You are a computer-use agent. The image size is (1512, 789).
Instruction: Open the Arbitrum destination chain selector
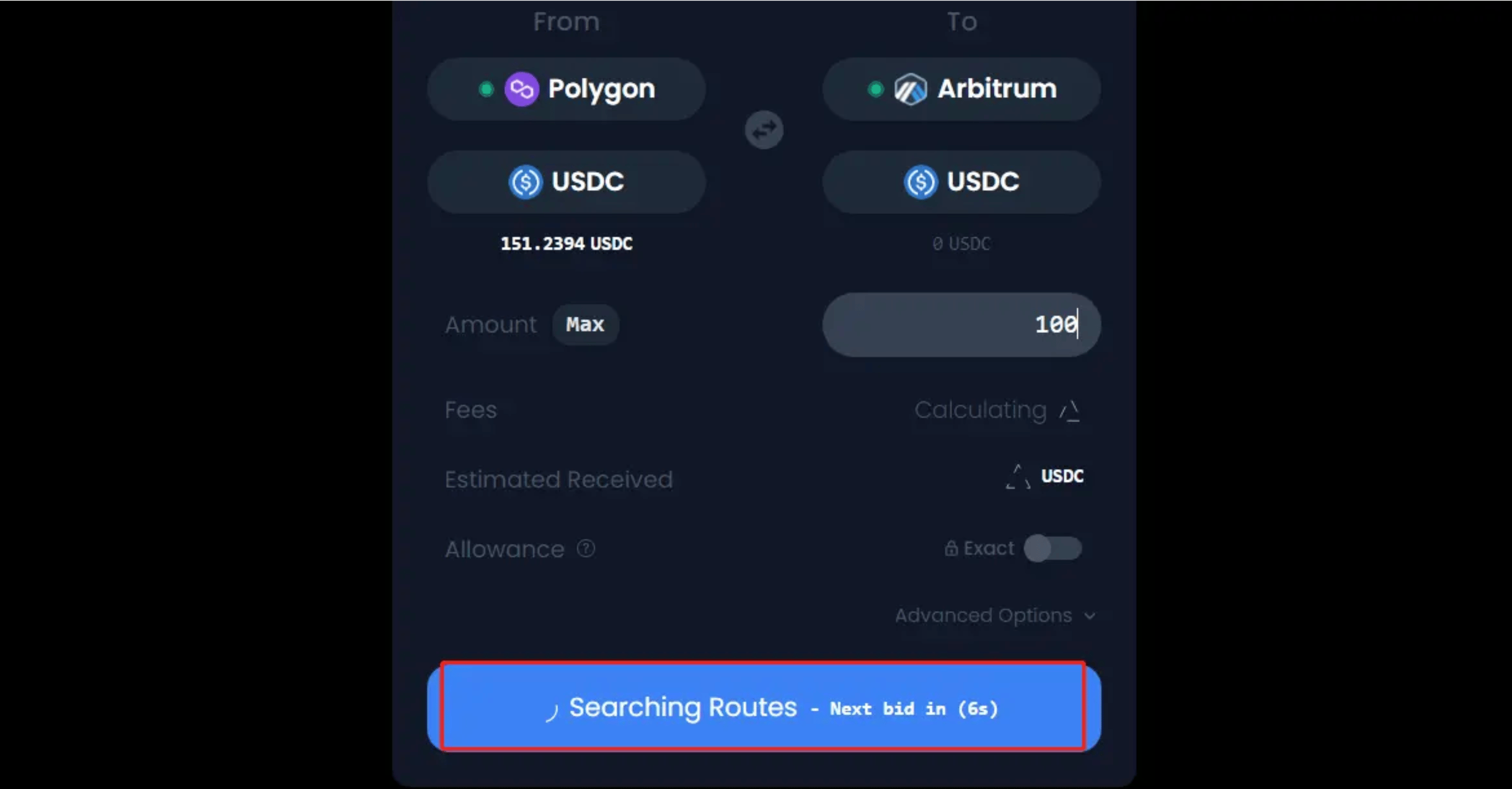(962, 89)
